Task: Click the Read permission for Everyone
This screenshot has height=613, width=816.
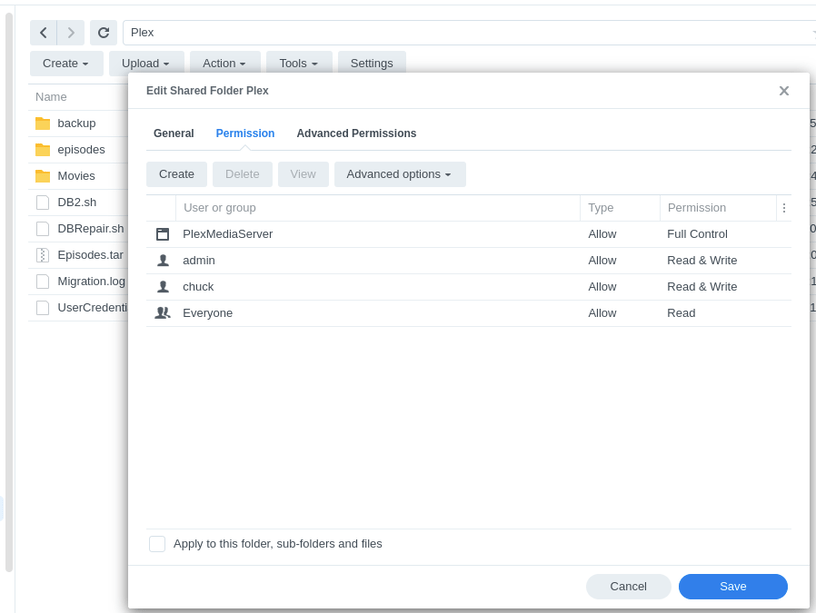Action: 681,313
